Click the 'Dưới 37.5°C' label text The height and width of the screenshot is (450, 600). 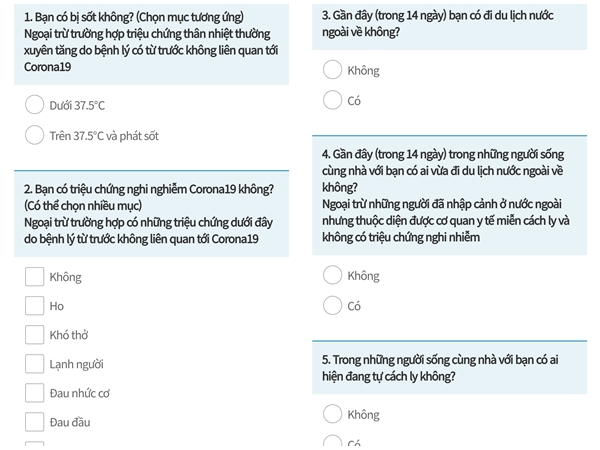[77, 105]
